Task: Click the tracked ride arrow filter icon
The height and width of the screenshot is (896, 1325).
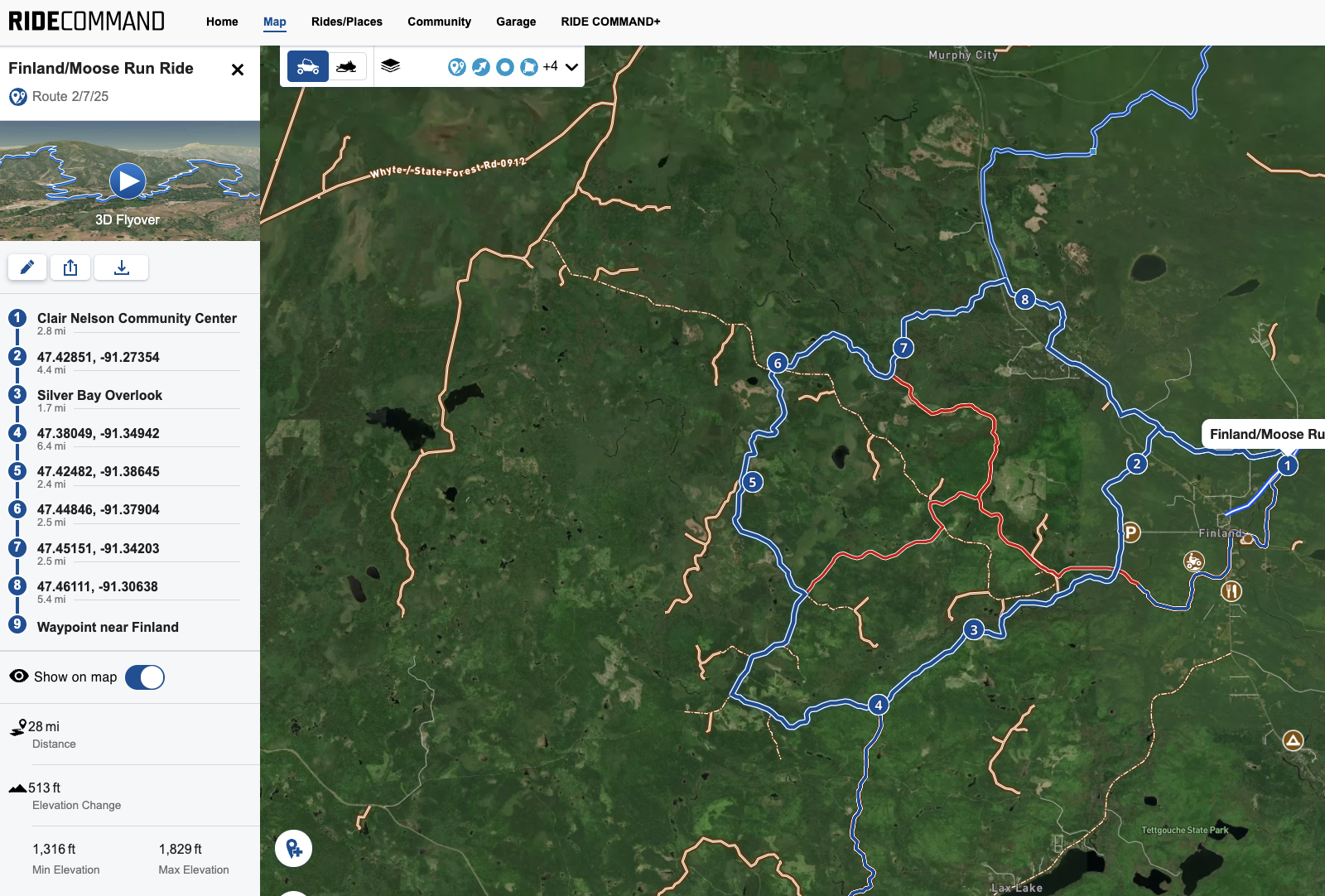Action: pyautogui.click(x=481, y=67)
